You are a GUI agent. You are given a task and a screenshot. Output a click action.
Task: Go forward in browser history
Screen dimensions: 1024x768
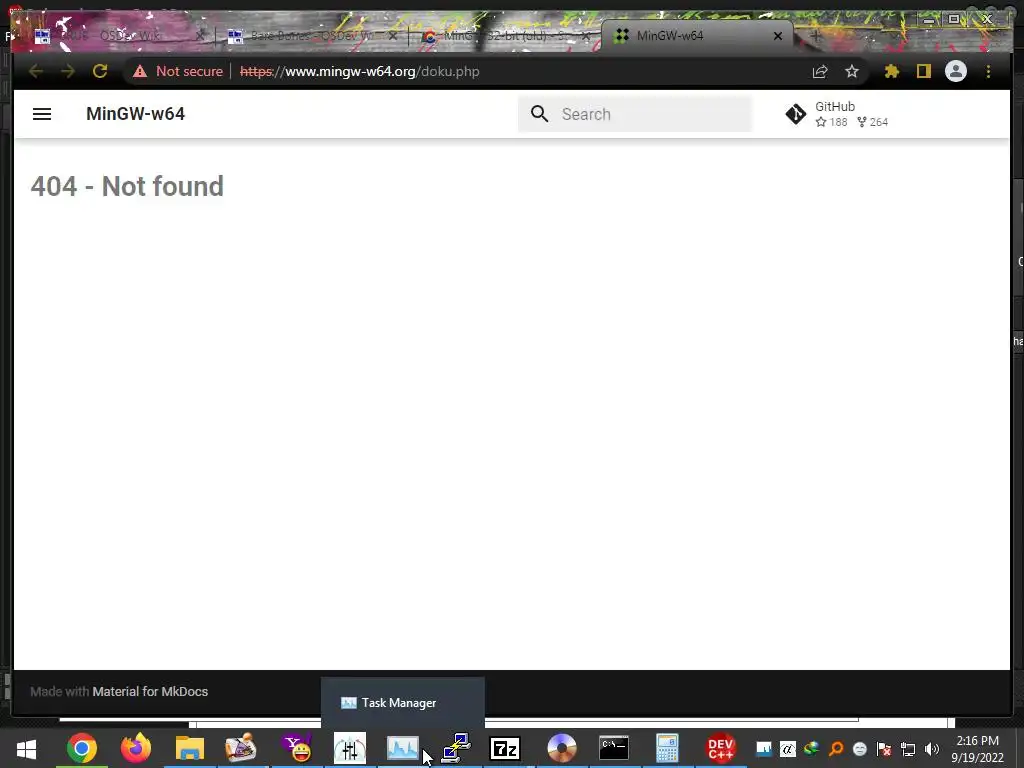point(68,71)
